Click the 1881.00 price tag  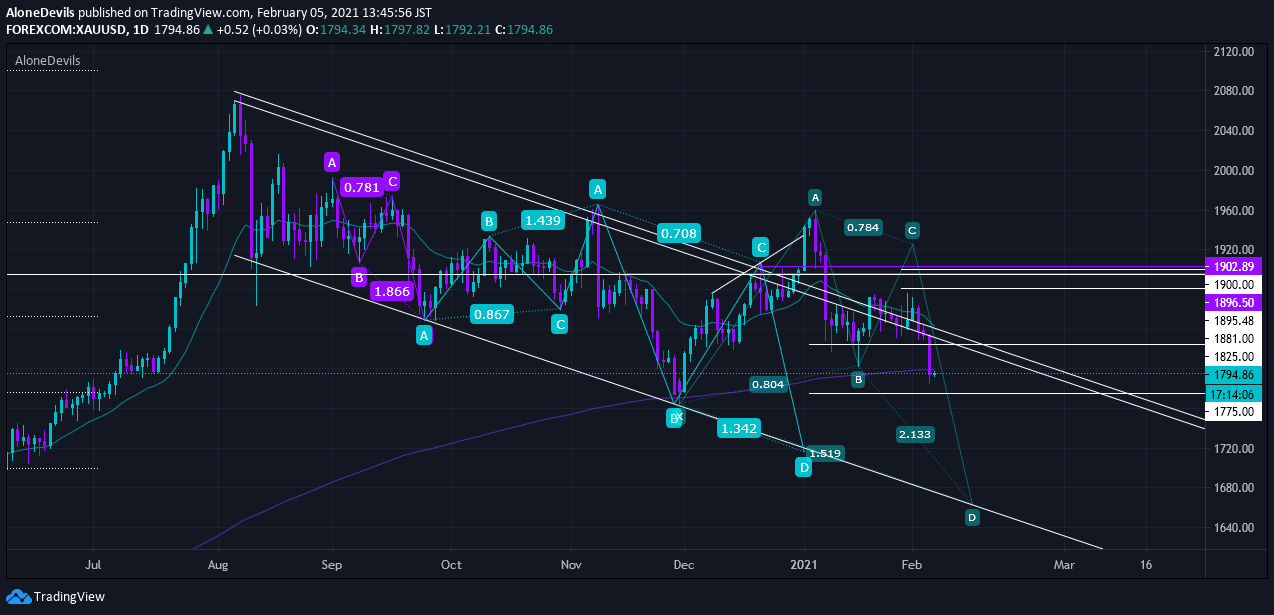click(1234, 338)
